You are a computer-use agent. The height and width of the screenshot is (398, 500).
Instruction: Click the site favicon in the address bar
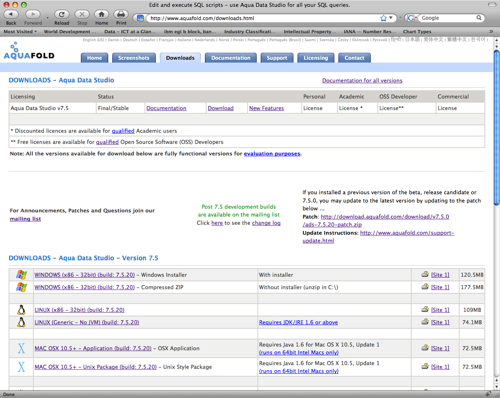tap(141, 18)
